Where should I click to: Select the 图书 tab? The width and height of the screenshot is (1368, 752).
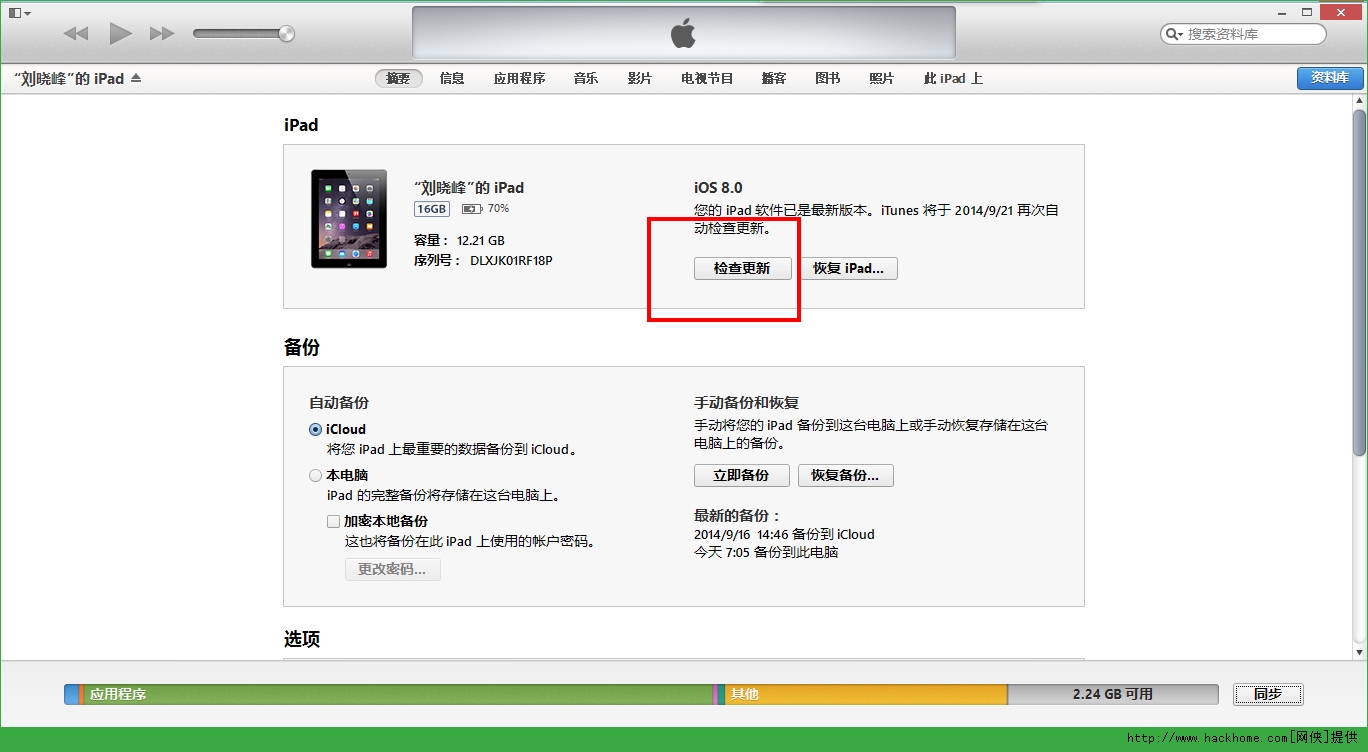(828, 78)
